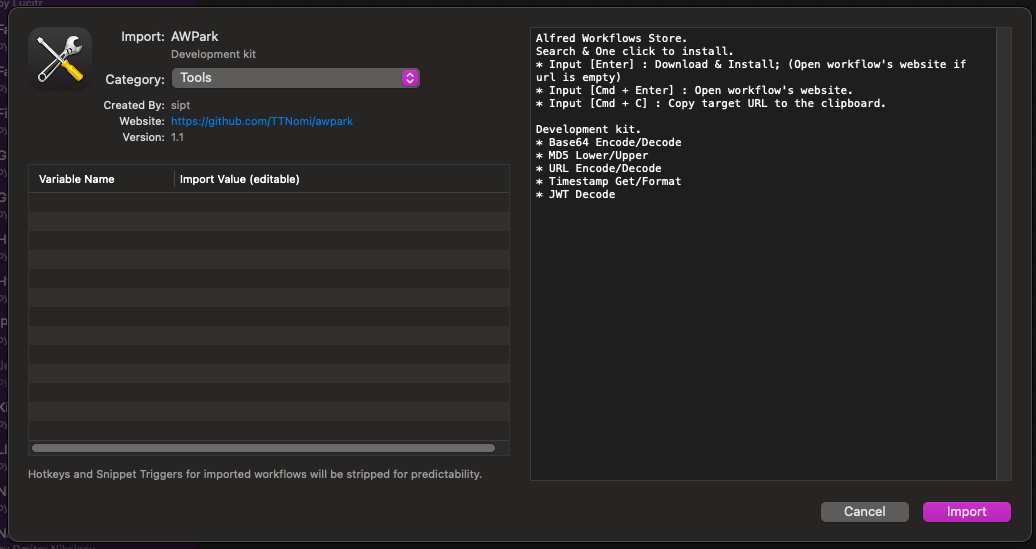
Task: Open the Category dropdown showing Tools
Action: coord(295,78)
